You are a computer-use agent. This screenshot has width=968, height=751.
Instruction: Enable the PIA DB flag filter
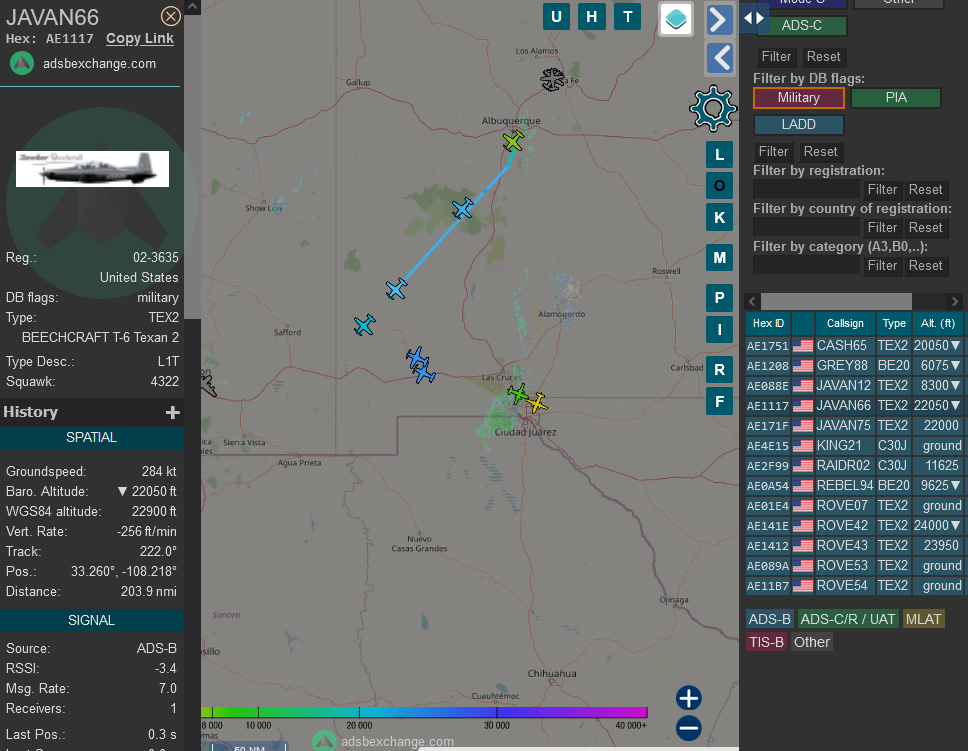pos(895,98)
